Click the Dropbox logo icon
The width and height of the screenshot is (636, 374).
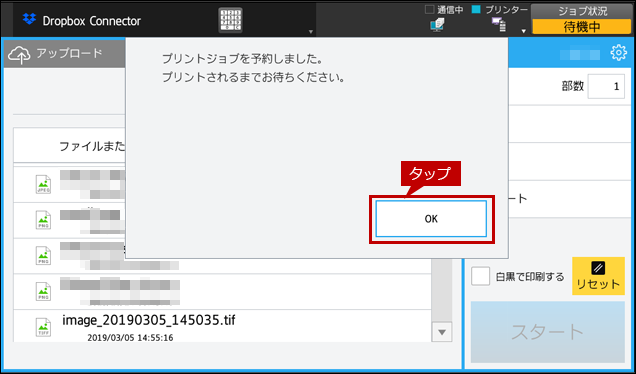29,19
